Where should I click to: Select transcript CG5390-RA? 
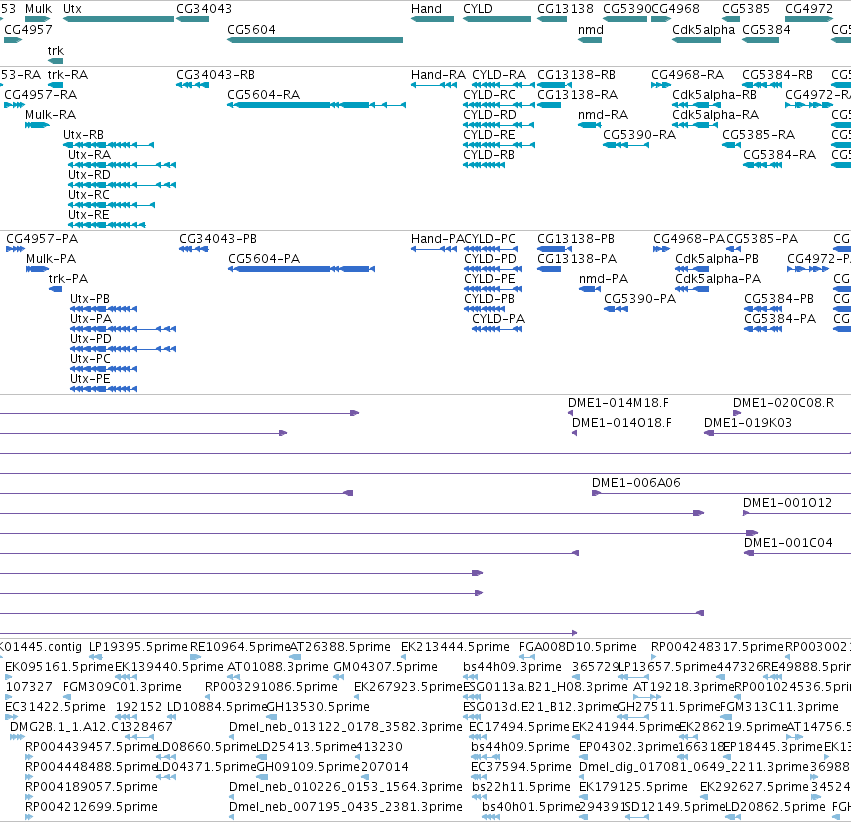(626, 145)
